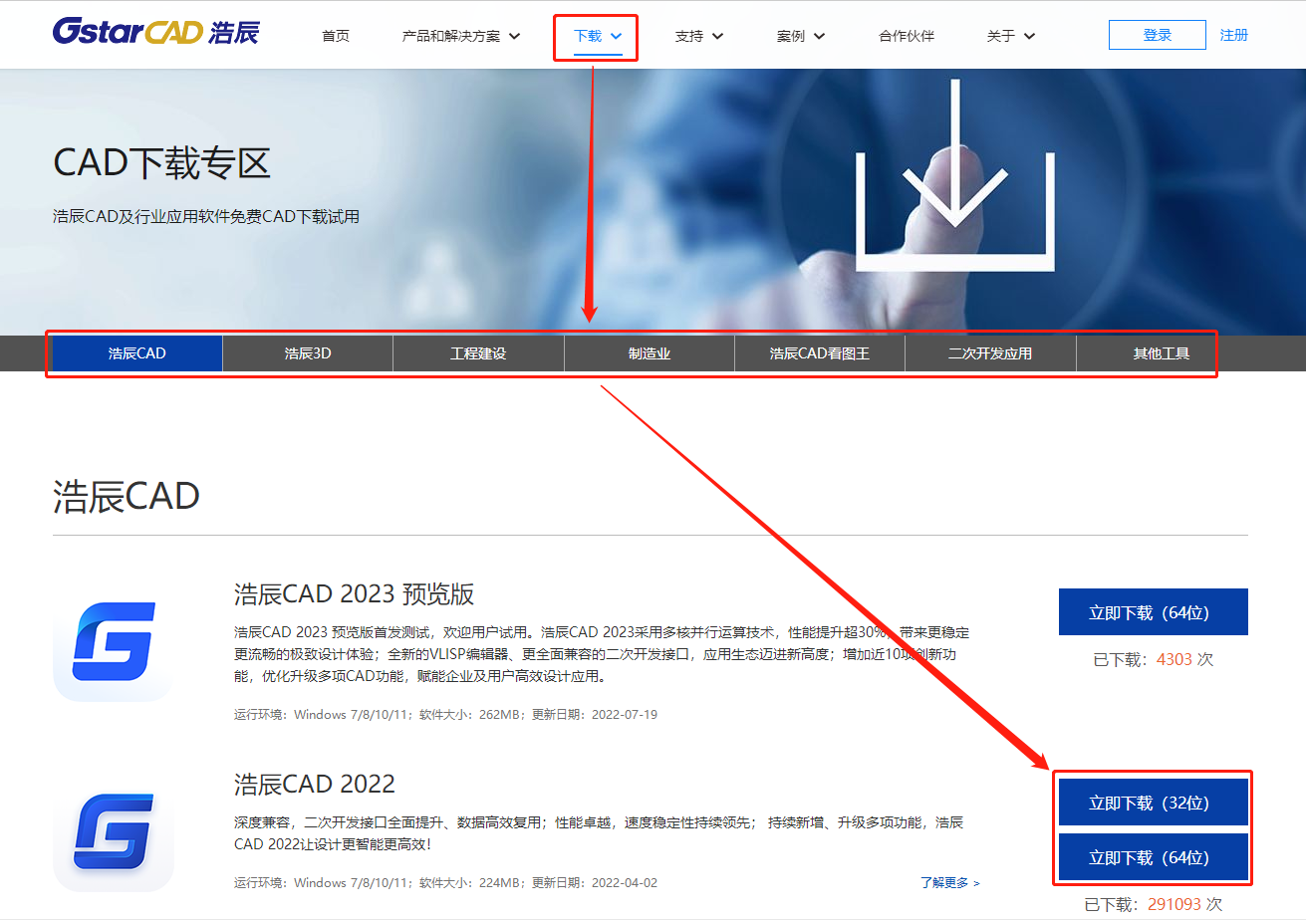Click the CAD下载专区 banner heading

click(161, 162)
